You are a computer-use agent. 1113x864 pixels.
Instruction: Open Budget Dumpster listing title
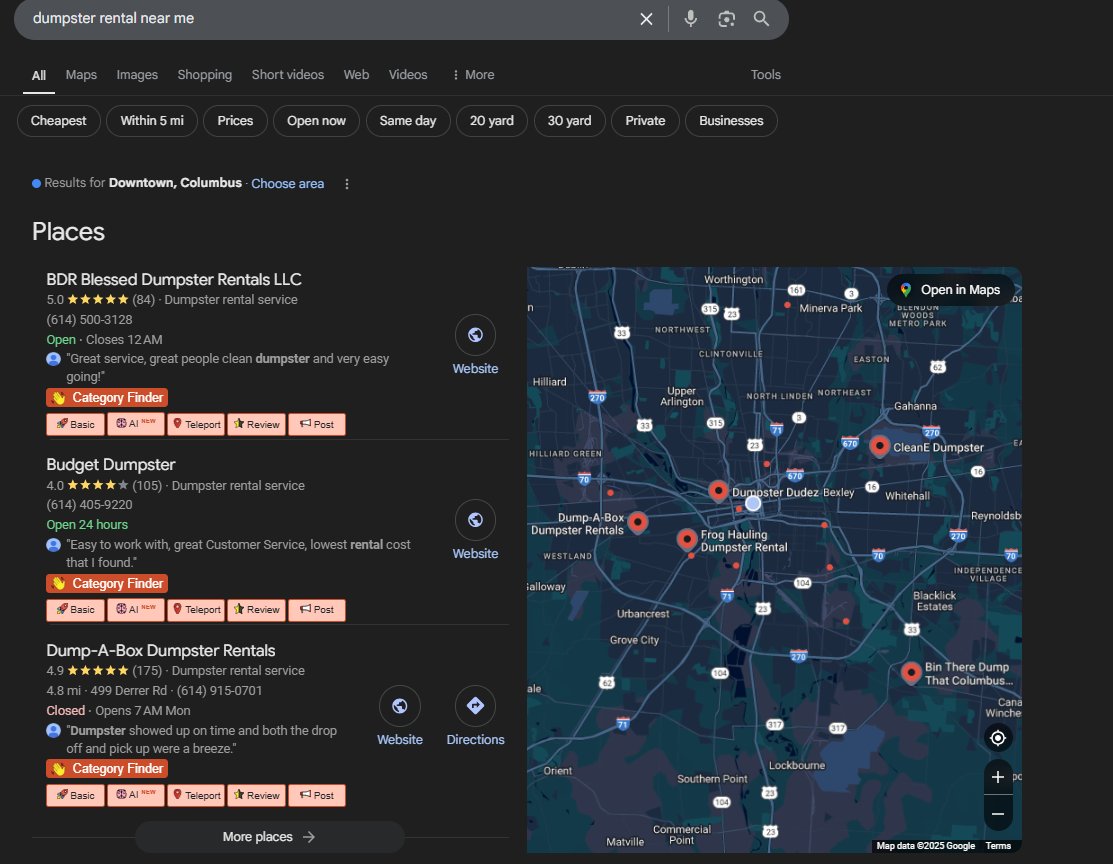coord(111,465)
